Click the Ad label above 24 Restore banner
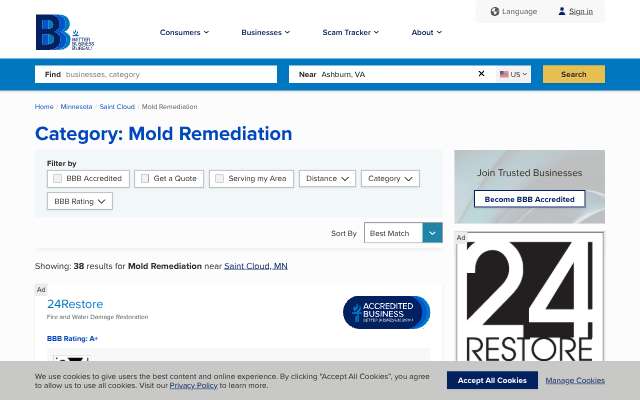The height and width of the screenshot is (400, 640). click(x=461, y=237)
